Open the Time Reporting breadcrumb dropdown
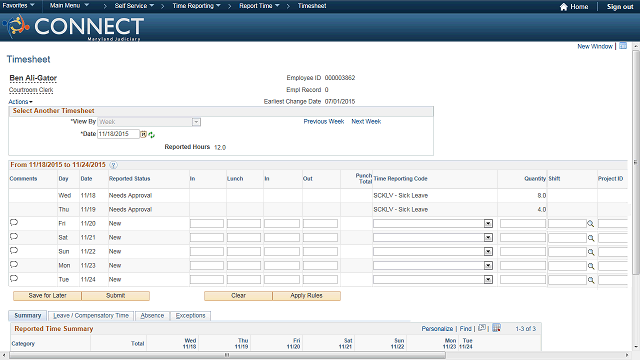 (x=196, y=6)
